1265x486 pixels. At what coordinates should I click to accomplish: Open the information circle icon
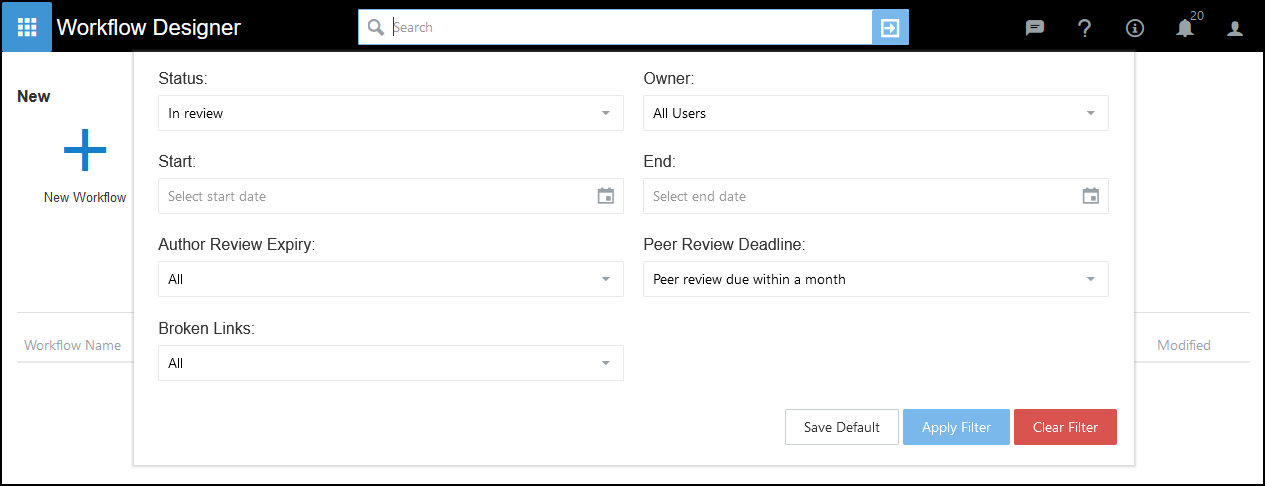[x=1134, y=28]
